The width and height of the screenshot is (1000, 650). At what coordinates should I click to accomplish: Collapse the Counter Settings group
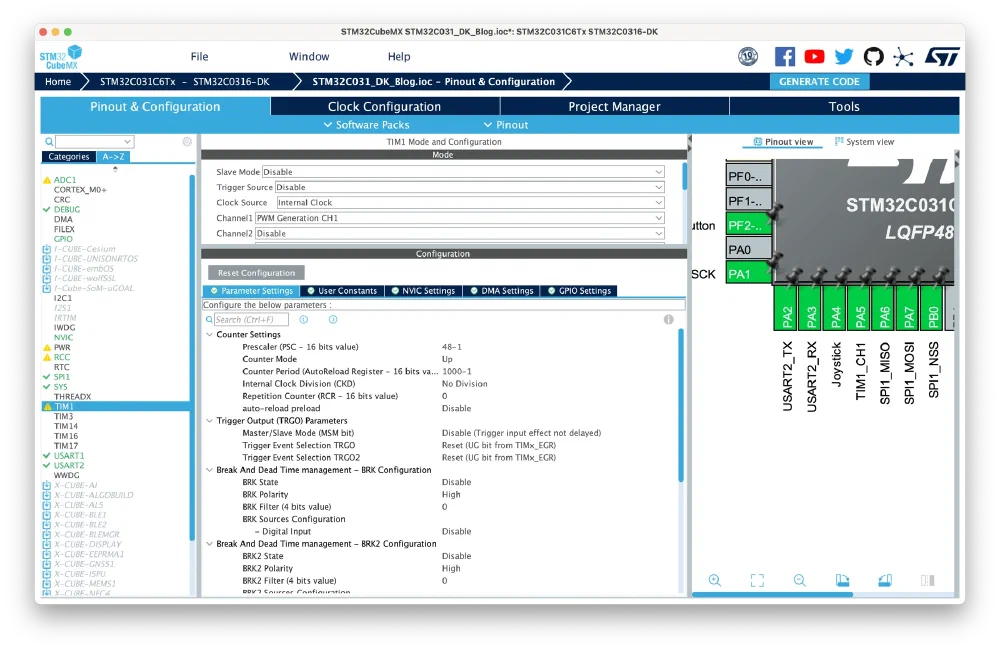pyautogui.click(x=210, y=335)
